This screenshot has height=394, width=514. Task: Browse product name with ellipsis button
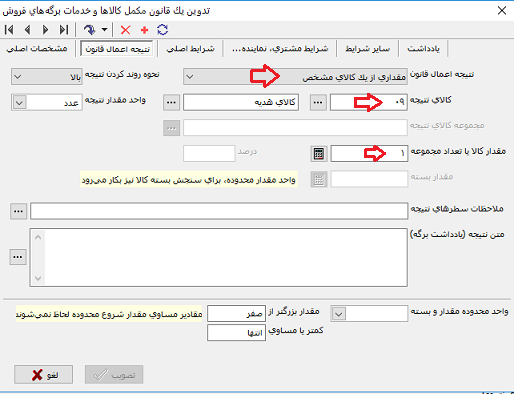tap(171, 102)
